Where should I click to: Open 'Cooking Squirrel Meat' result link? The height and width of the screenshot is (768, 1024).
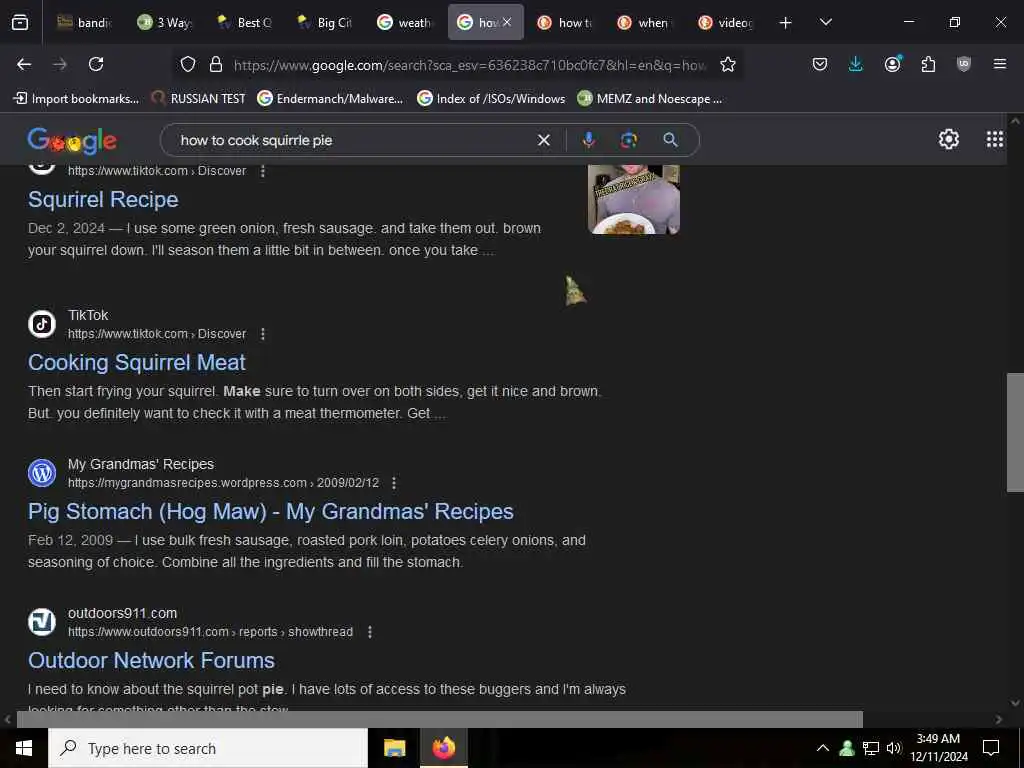(x=136, y=362)
